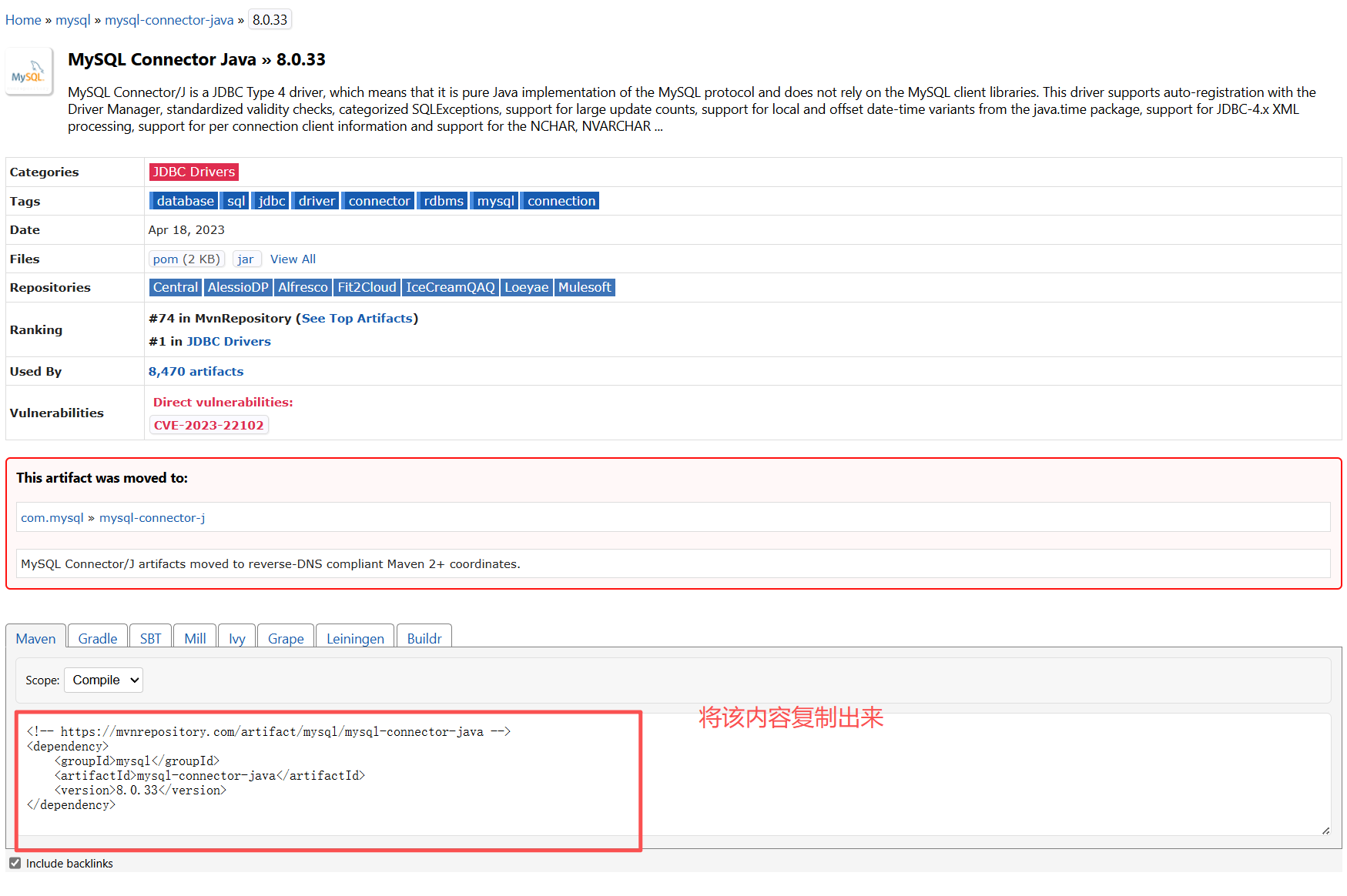Select the connection tag
This screenshot has width=1347, height=896.
click(561, 201)
